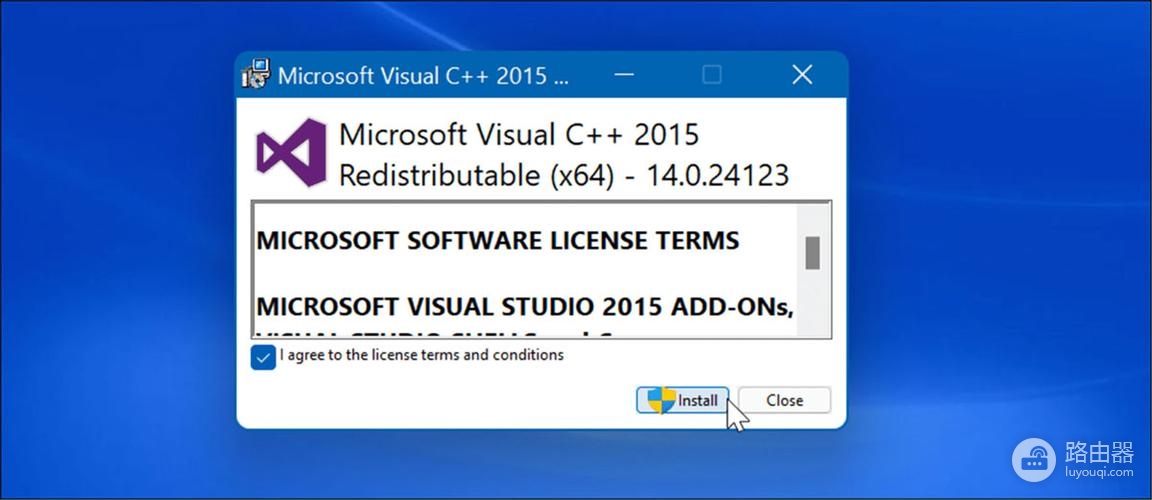
Task: Click the MICROSOFT VISUAL STUDIO 2015 ADD-ONs line
Action: tap(525, 306)
